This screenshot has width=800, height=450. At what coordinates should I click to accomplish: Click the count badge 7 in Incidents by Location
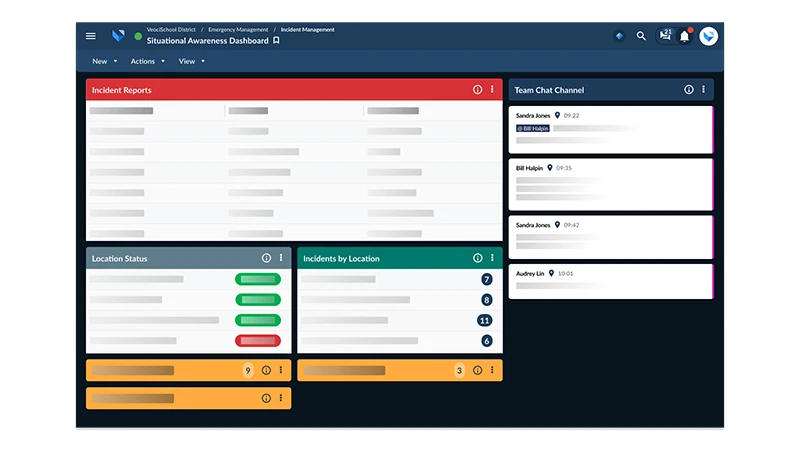(x=487, y=280)
